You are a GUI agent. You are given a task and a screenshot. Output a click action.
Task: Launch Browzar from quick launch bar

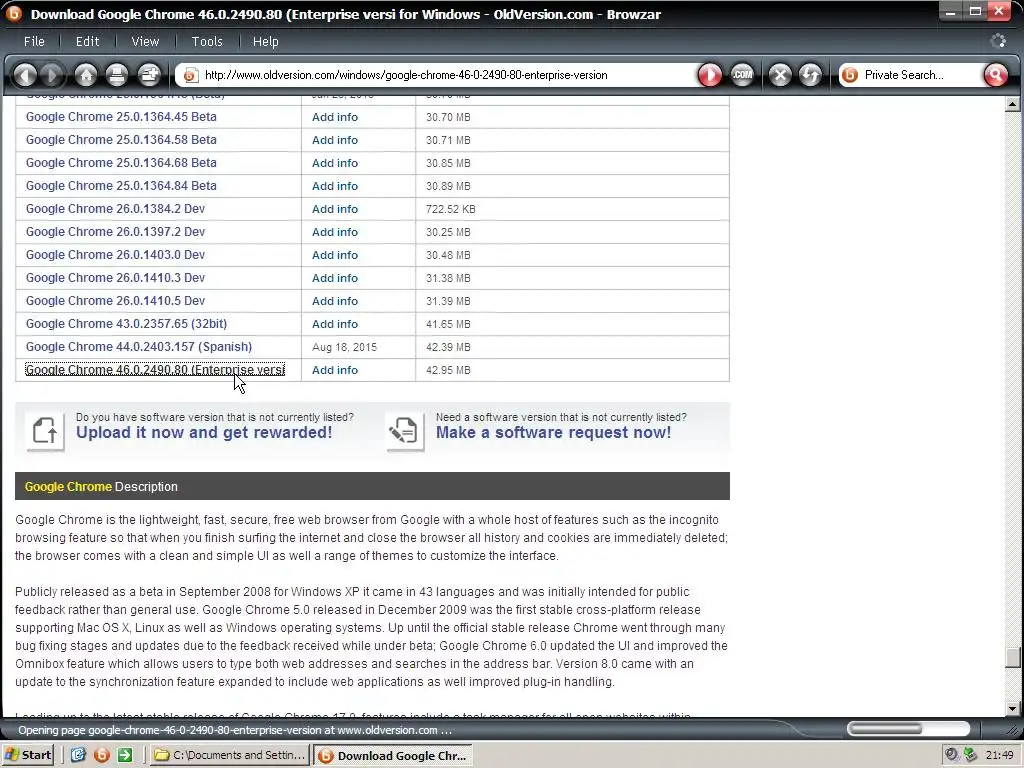coord(101,755)
